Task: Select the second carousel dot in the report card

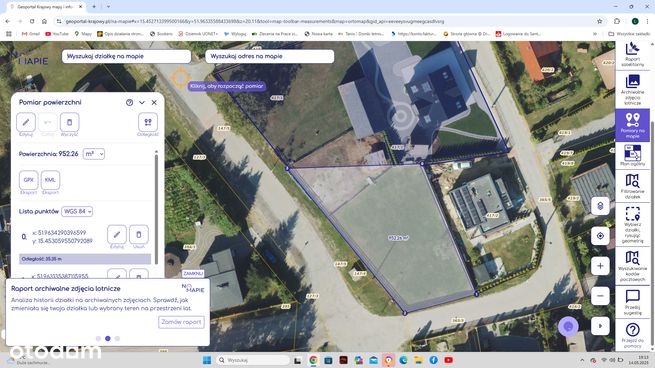Action: (x=108, y=338)
